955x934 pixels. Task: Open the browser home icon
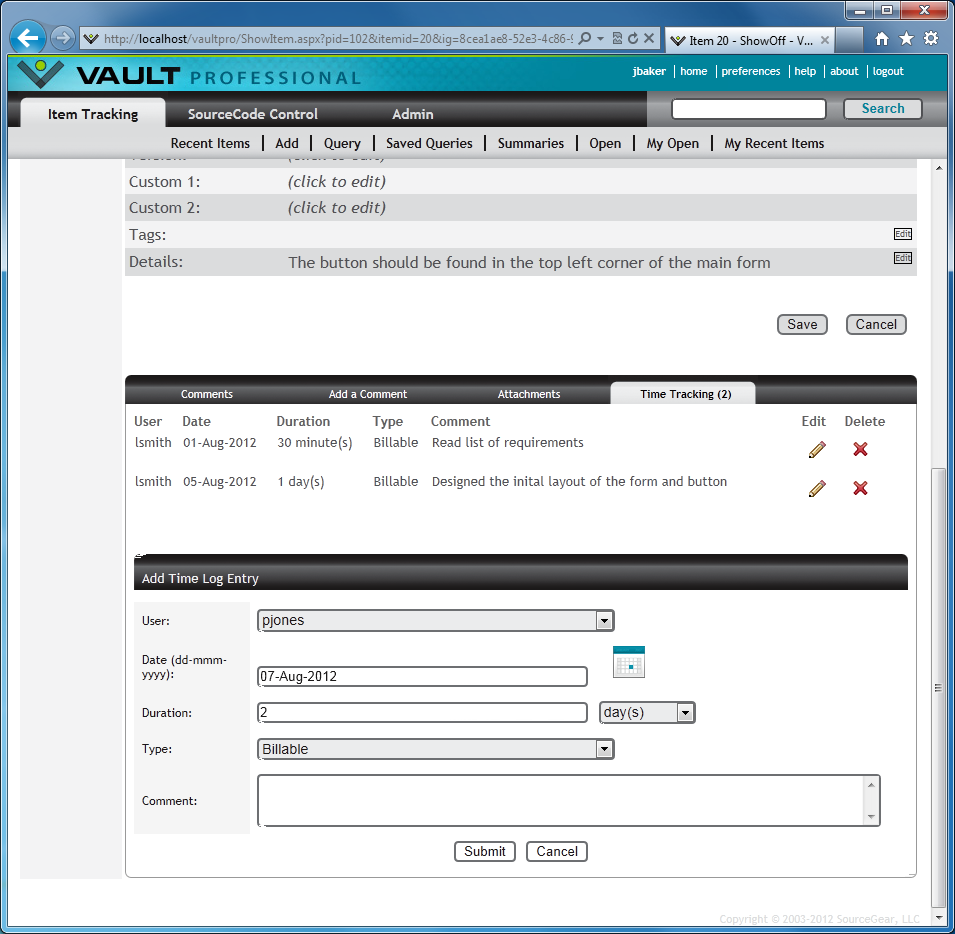tap(881, 39)
